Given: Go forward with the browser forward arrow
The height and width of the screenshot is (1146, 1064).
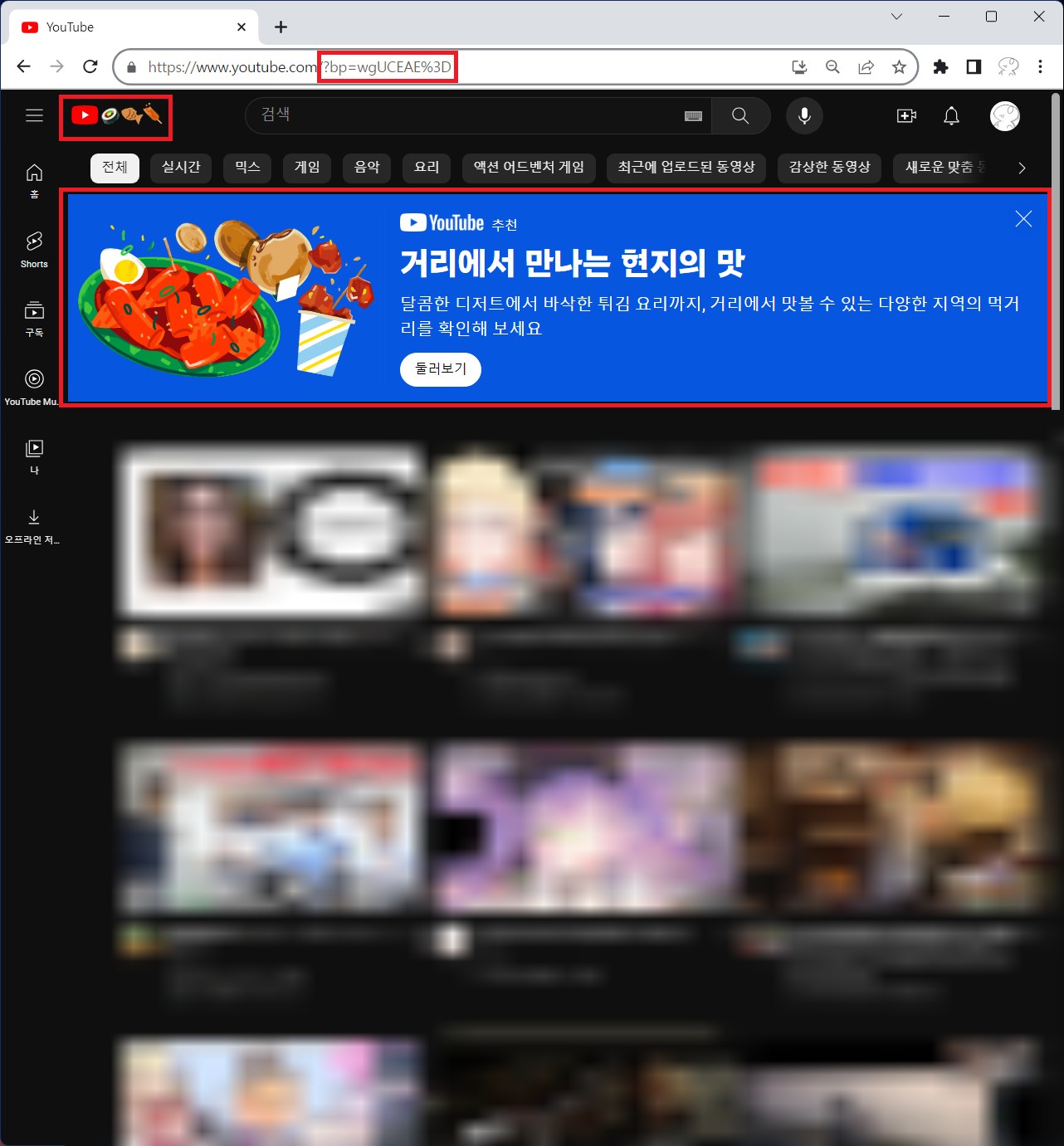Looking at the screenshot, I should (x=56, y=66).
